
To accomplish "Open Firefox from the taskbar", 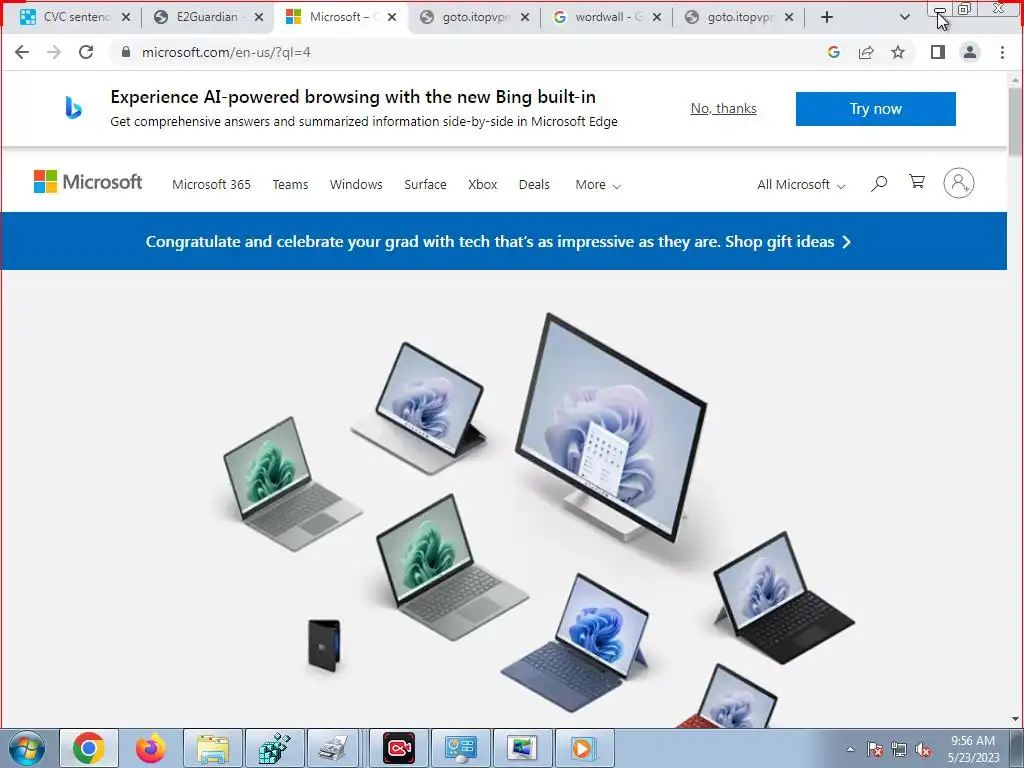I will 150,748.
